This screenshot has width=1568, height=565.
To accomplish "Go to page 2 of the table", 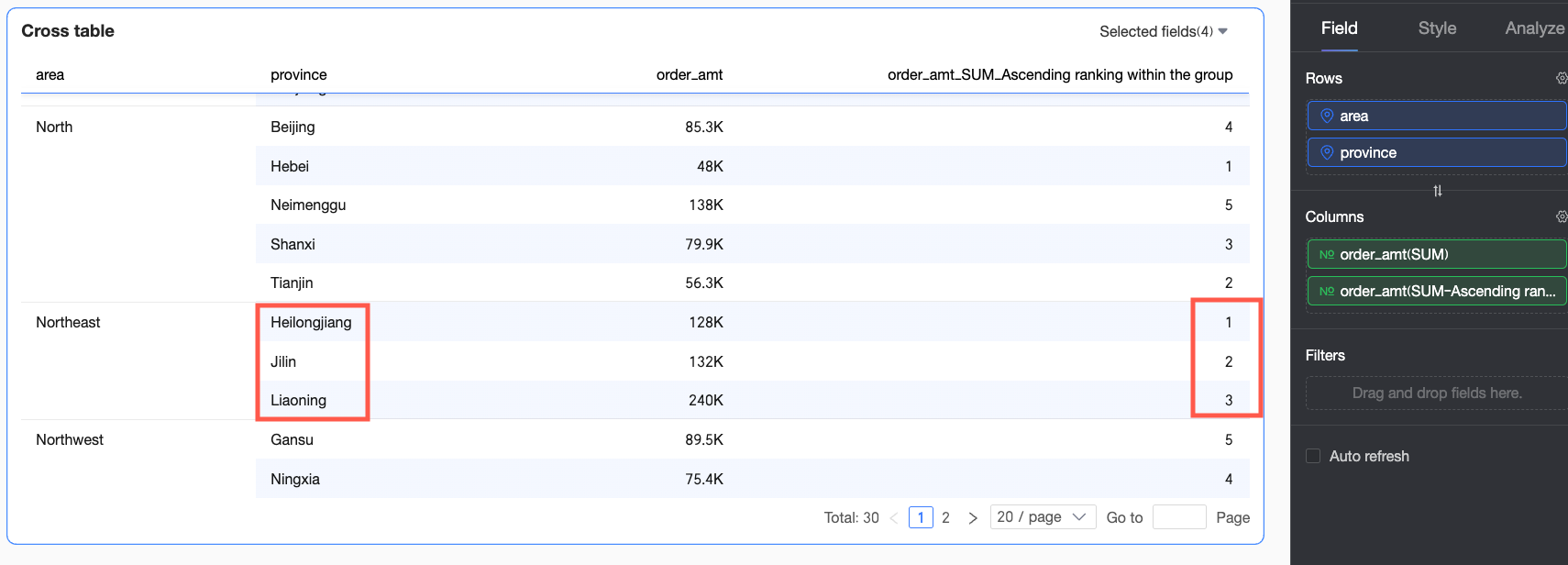I will 945,517.
